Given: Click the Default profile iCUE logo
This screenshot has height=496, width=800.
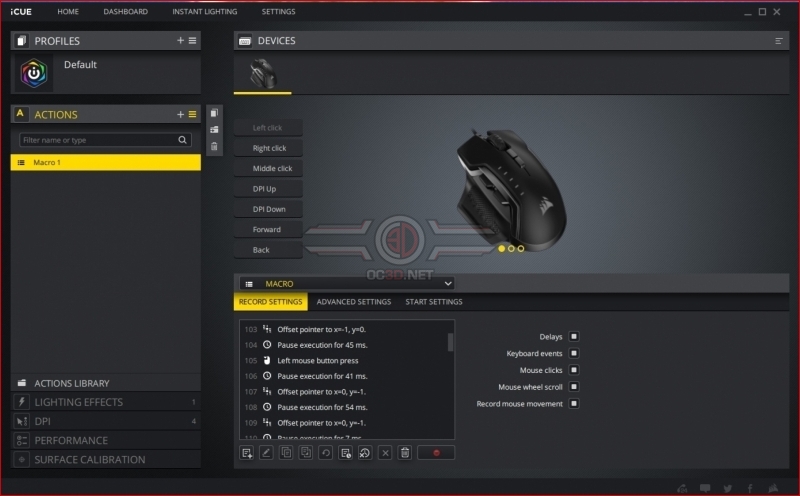Looking at the screenshot, I should coord(34,73).
